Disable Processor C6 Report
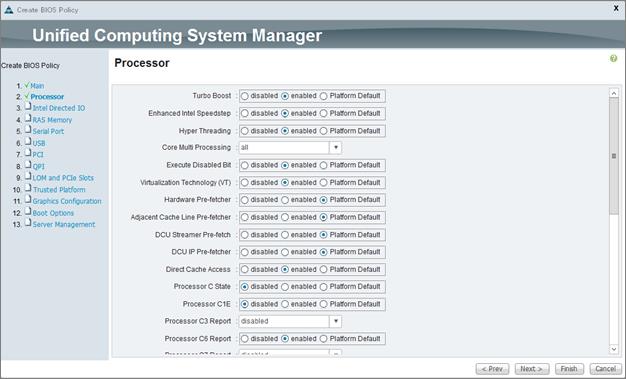 pyautogui.click(x=245, y=339)
